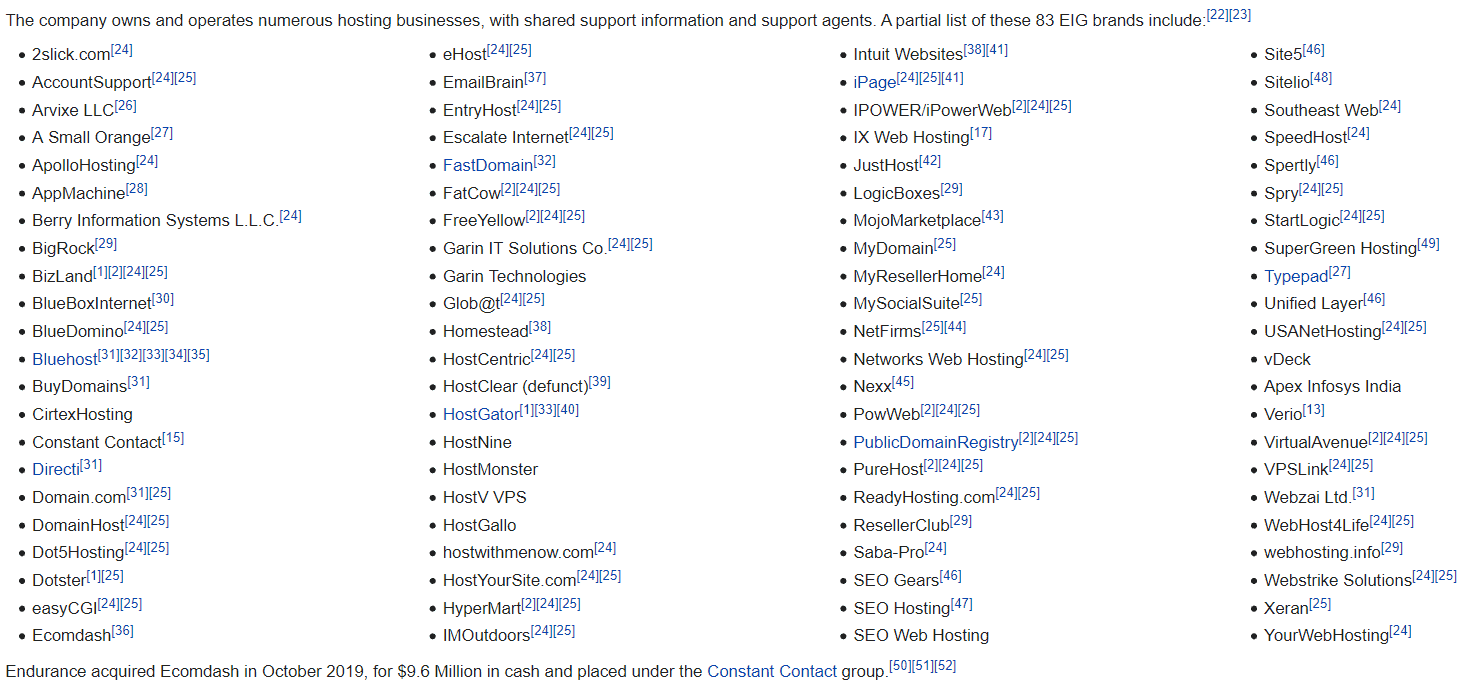Open citation [13] beside Verio
Image resolution: width=1459 pixels, height=686 pixels.
1314,410
